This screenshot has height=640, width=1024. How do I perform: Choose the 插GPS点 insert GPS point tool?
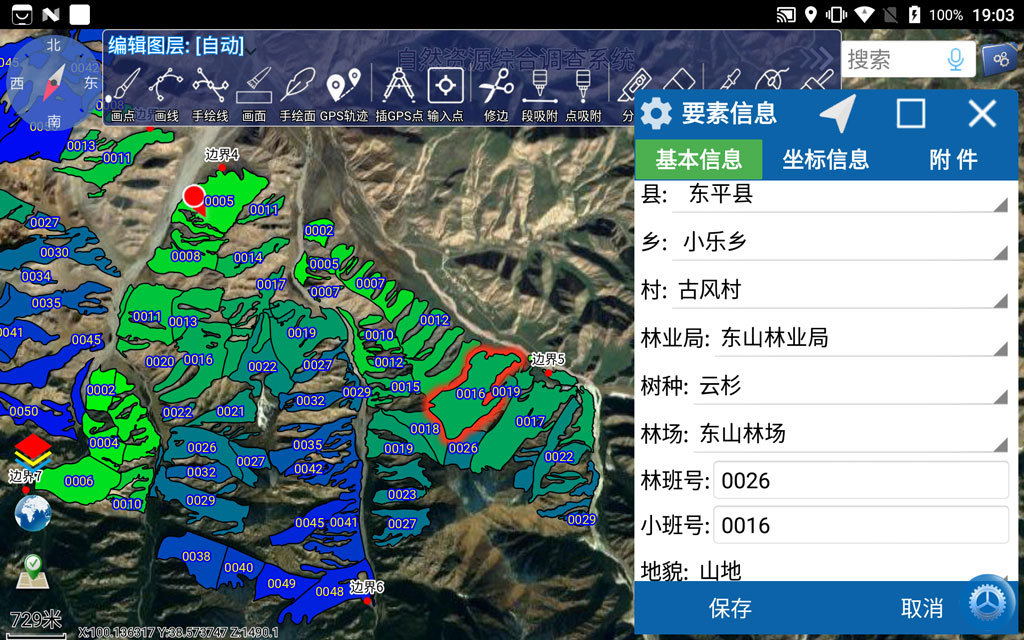pyautogui.click(x=399, y=93)
